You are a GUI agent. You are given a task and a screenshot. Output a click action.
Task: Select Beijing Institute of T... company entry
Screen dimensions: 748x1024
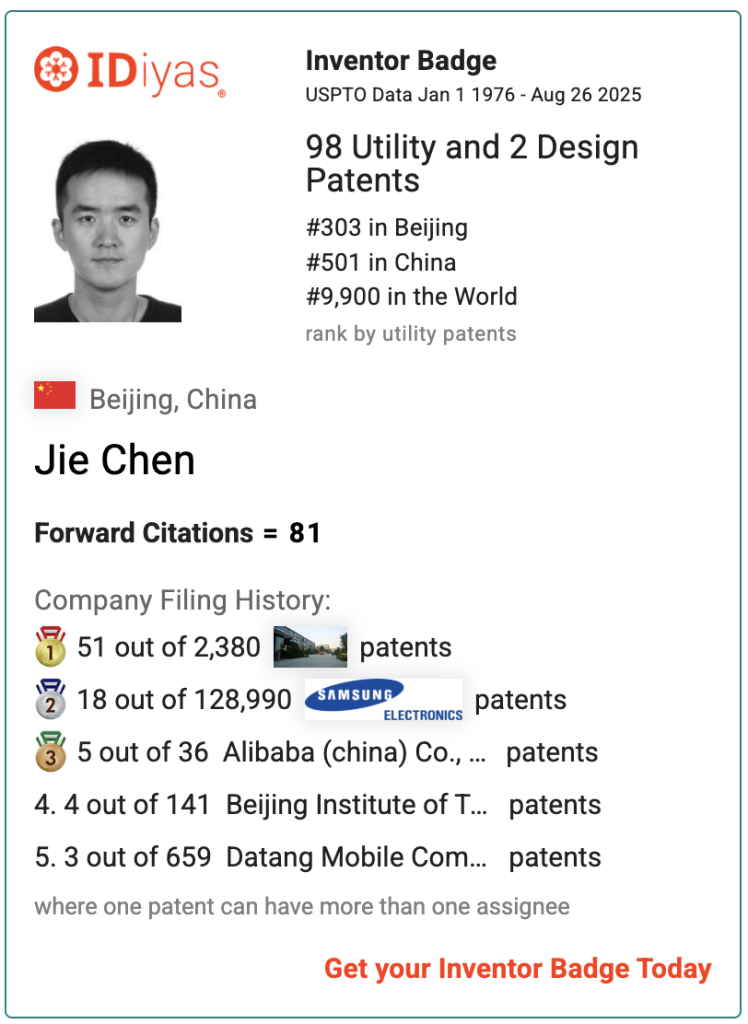point(357,805)
